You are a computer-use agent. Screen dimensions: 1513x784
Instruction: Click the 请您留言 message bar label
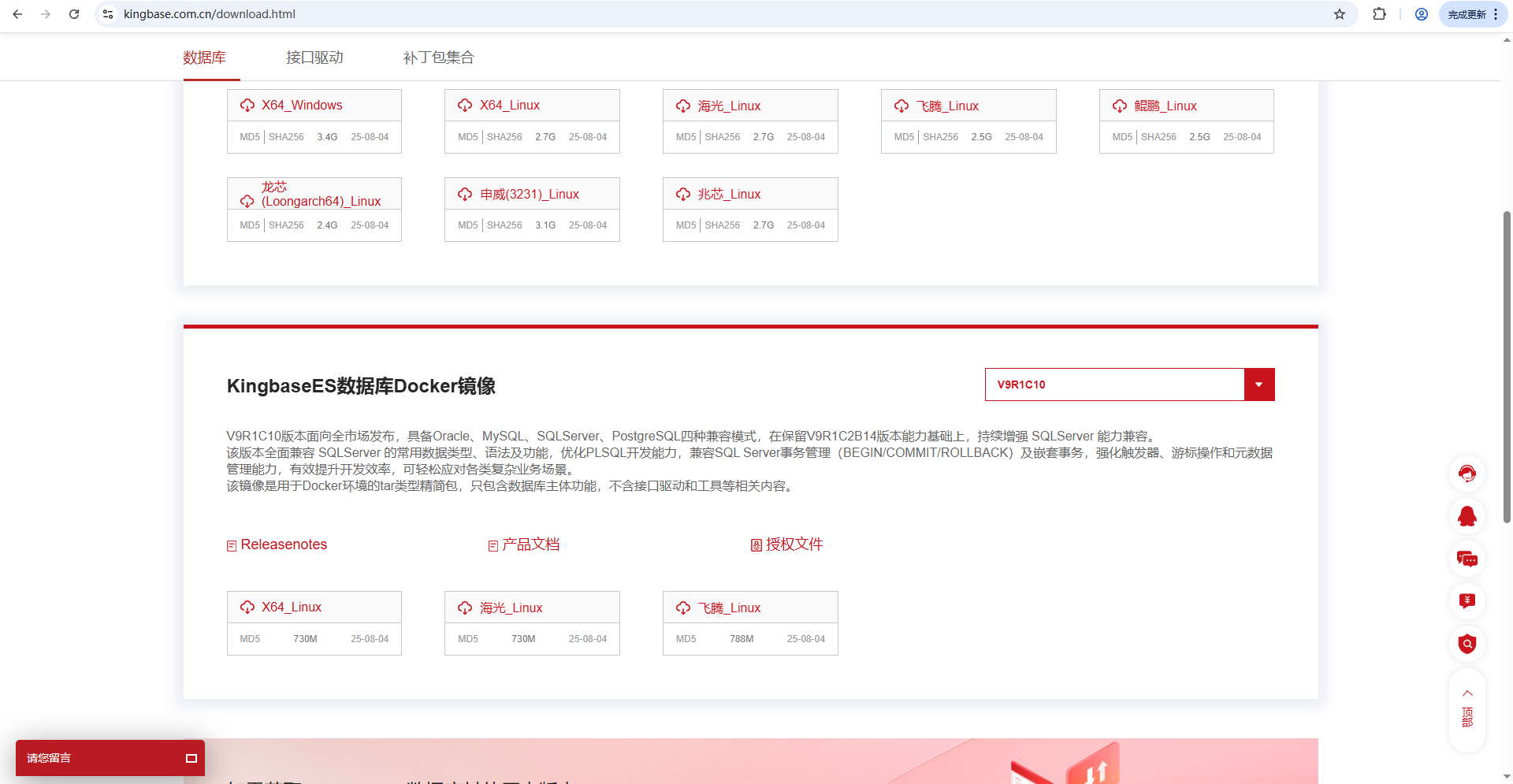49,758
